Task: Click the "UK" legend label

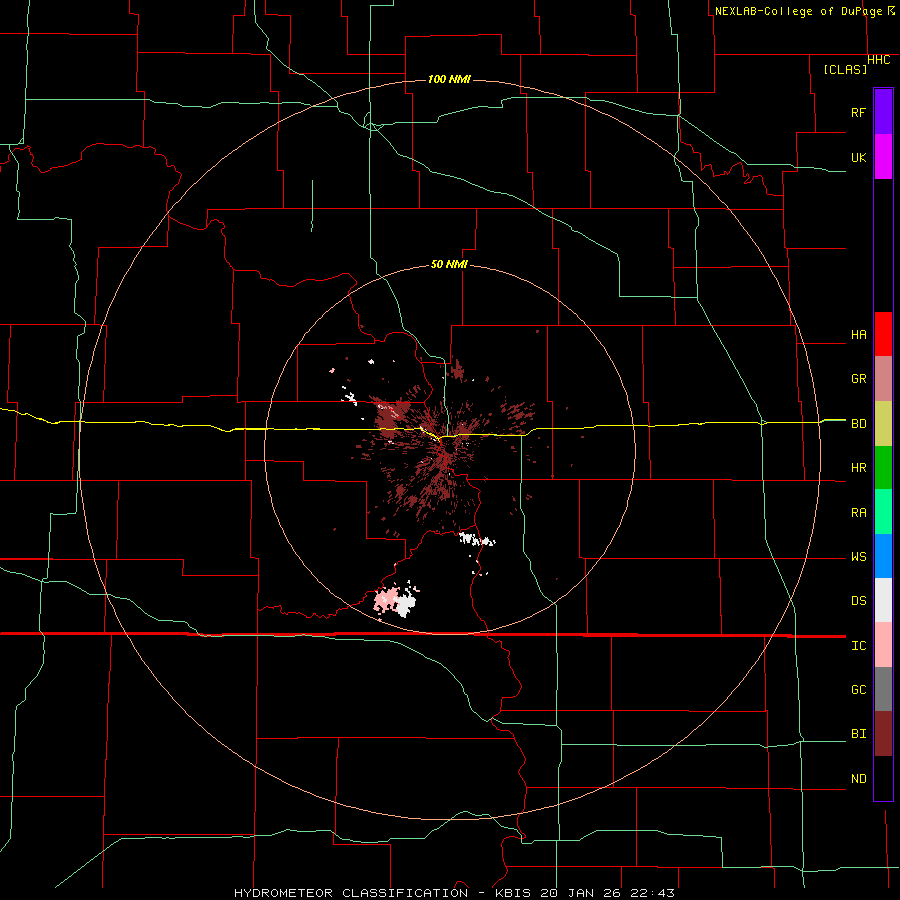Action: [x=858, y=157]
